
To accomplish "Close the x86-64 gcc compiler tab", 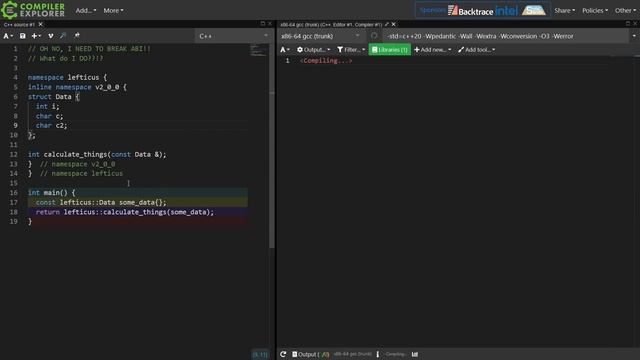I will pyautogui.click(x=393, y=24).
